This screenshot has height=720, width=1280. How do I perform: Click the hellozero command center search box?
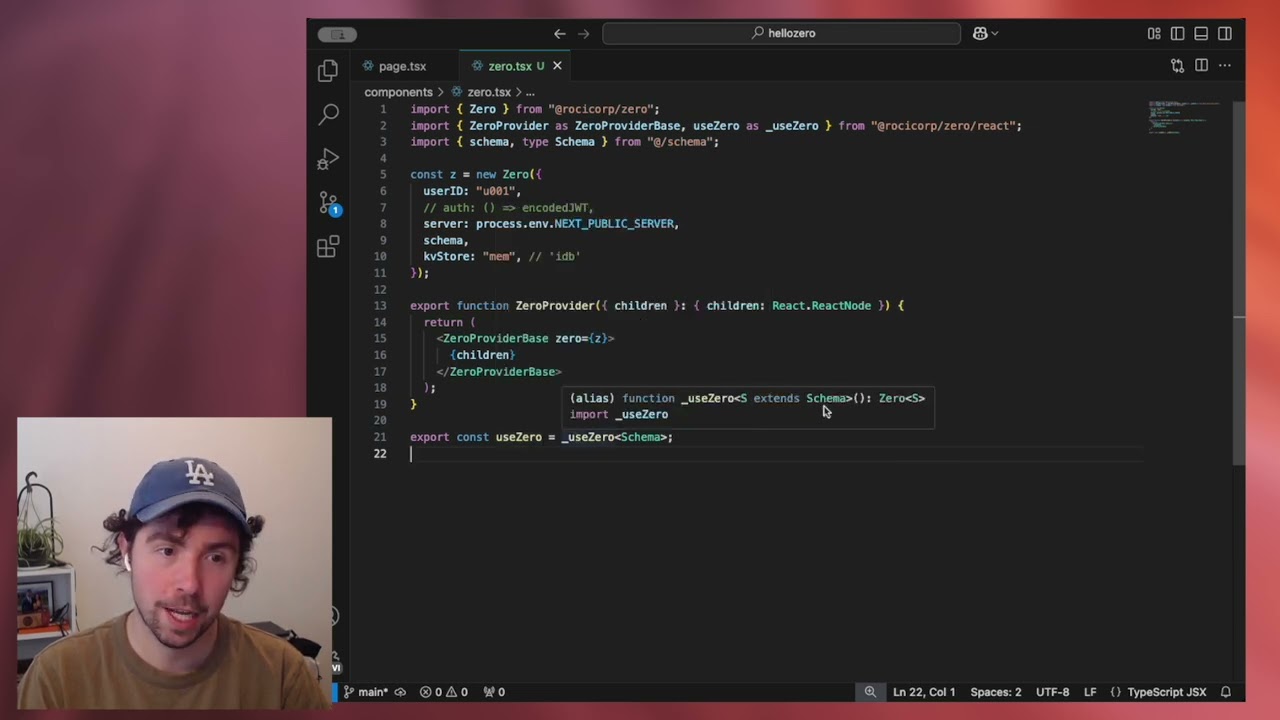[782, 33]
